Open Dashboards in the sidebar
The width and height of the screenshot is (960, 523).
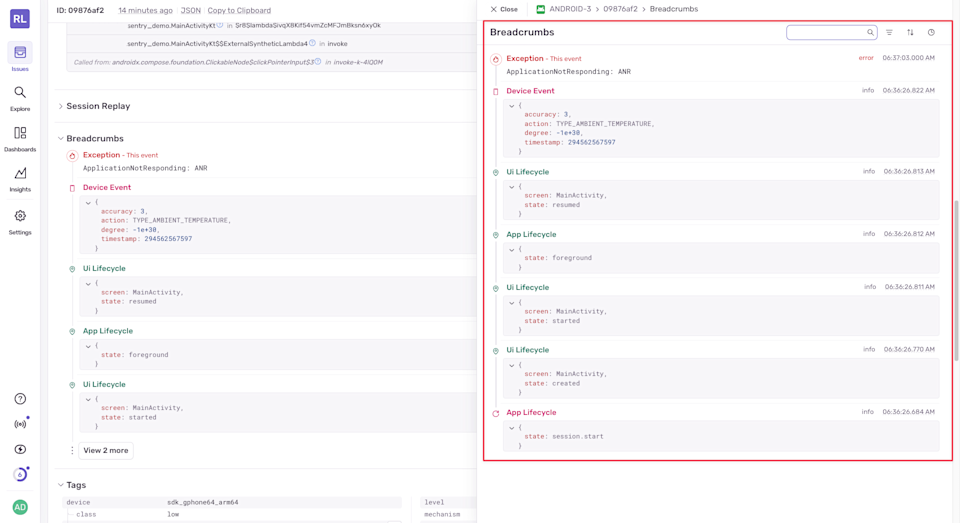(x=20, y=139)
